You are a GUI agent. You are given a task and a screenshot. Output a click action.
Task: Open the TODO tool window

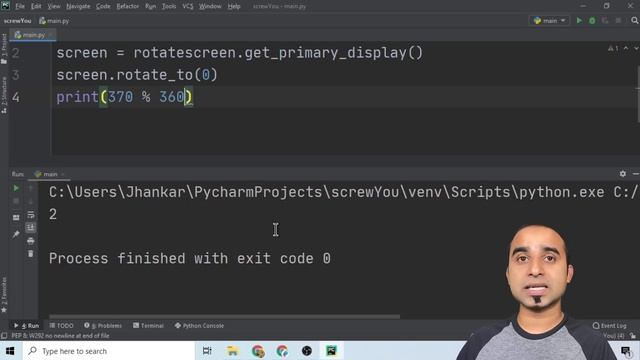[x=61, y=326]
